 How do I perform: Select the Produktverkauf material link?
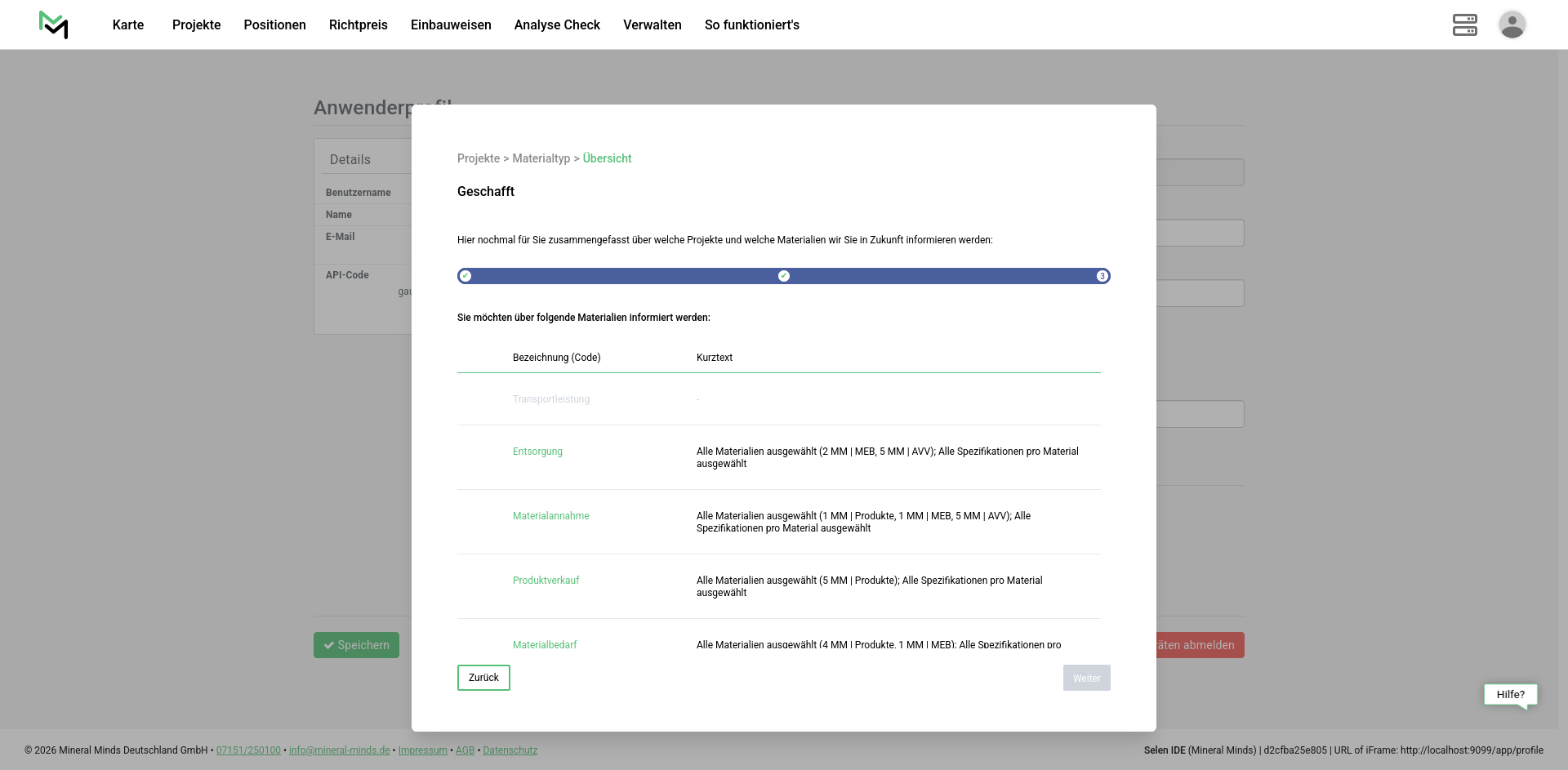pyautogui.click(x=546, y=581)
